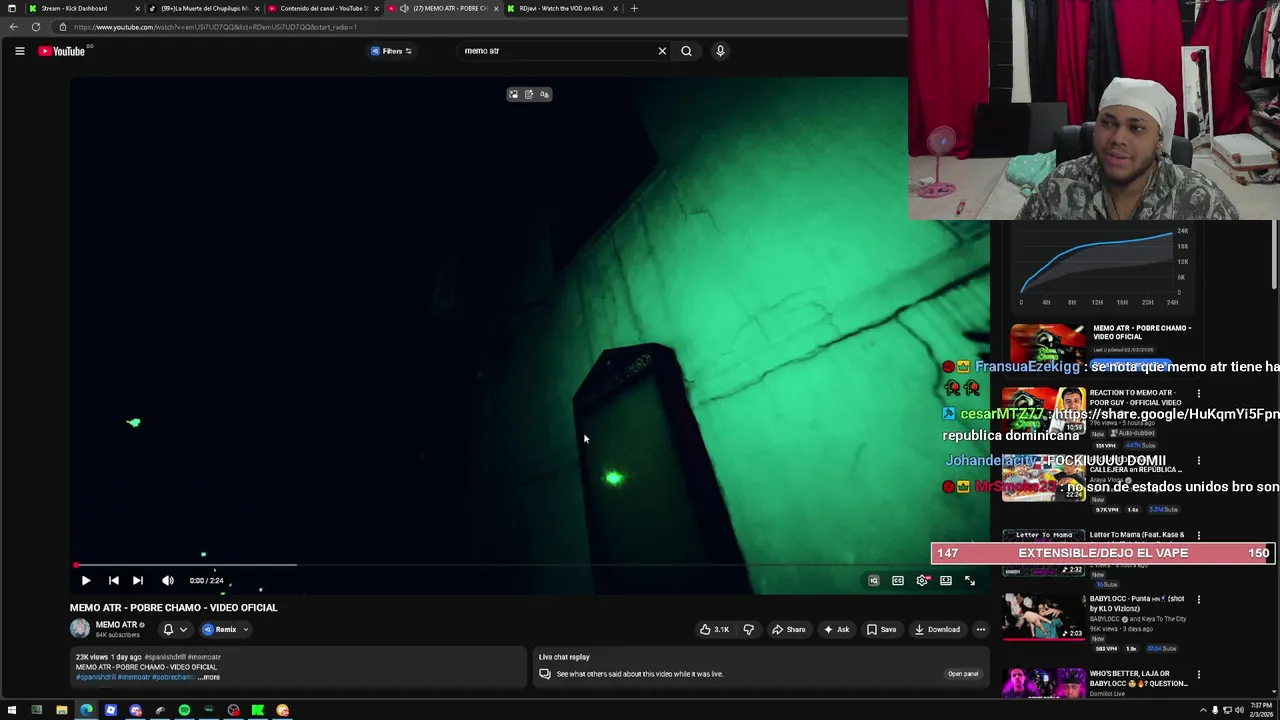Open the Kick app in the taskbar
Screen dimensions: 1280x720
[258, 710]
